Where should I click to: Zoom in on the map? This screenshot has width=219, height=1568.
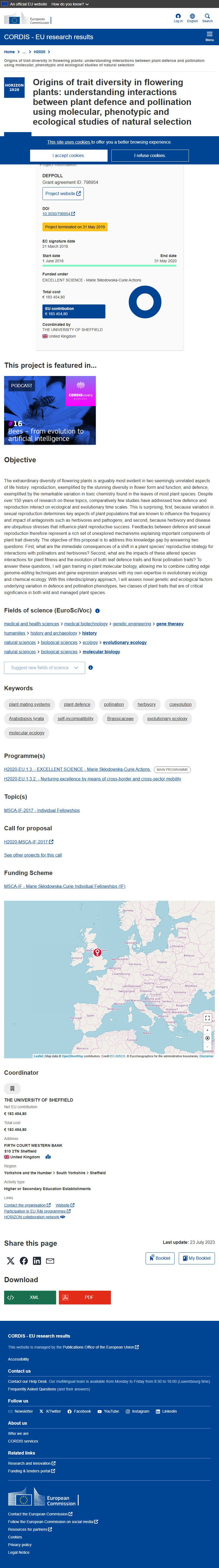[208, 1030]
